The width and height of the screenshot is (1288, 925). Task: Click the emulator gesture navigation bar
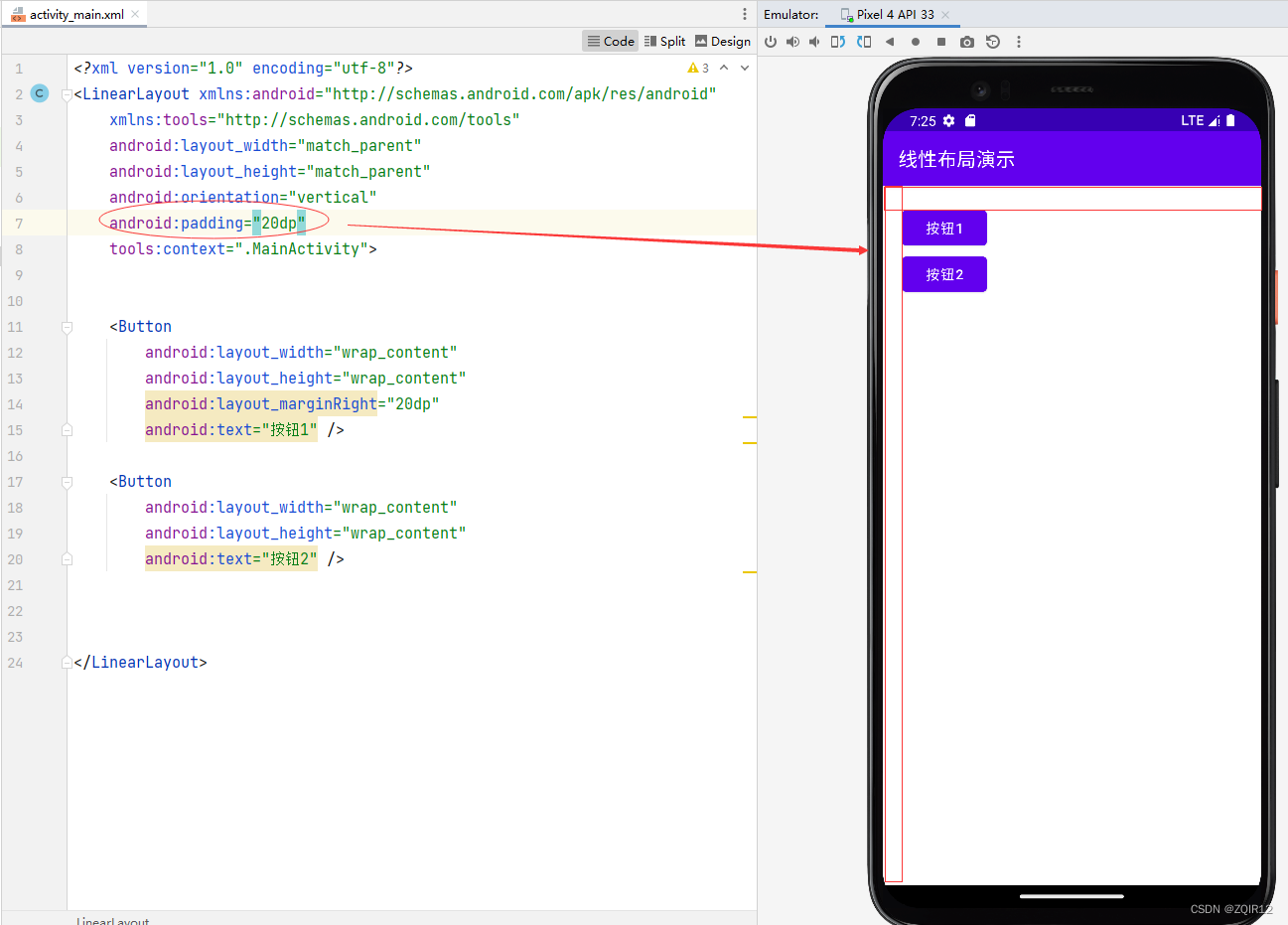1072,896
